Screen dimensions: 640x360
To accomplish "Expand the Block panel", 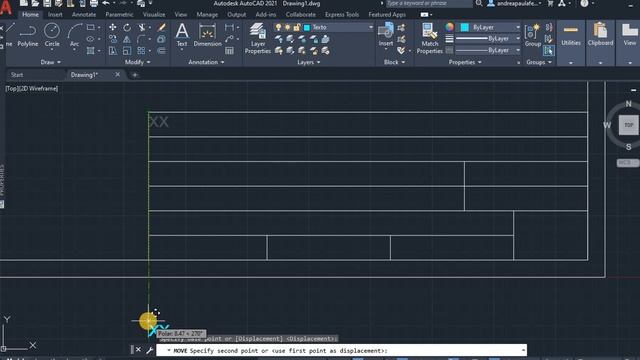I will coord(394,62).
